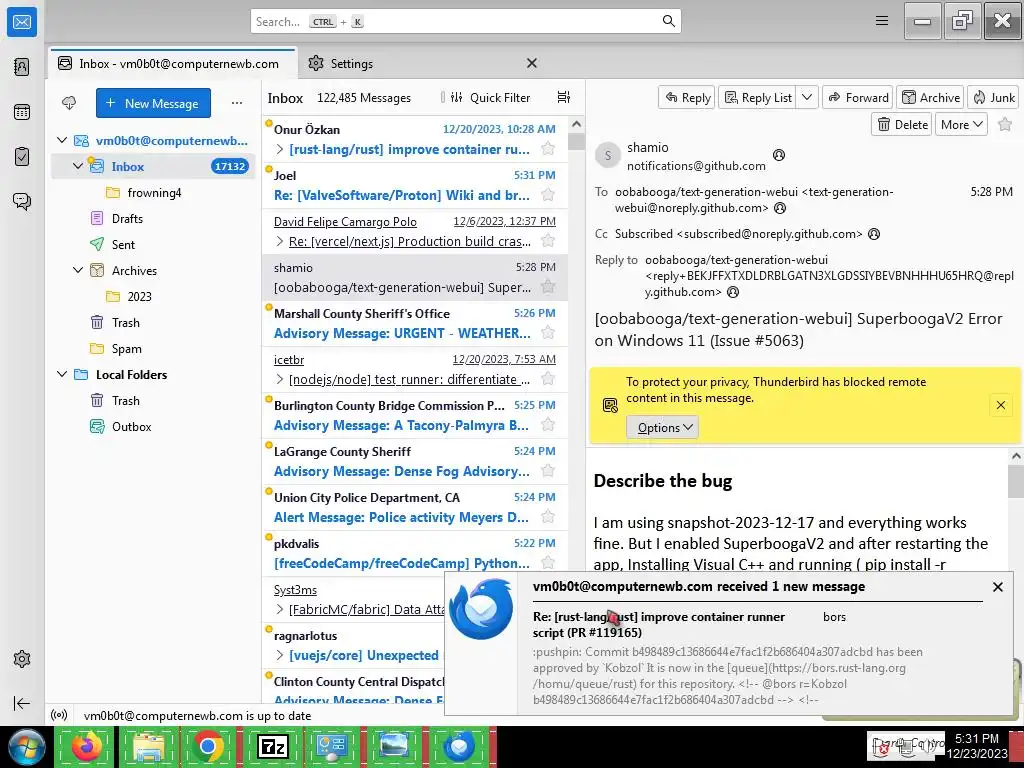Screen dimensions: 1024x768
Task: Open 7-Zip from the taskbar
Action: (x=272, y=746)
